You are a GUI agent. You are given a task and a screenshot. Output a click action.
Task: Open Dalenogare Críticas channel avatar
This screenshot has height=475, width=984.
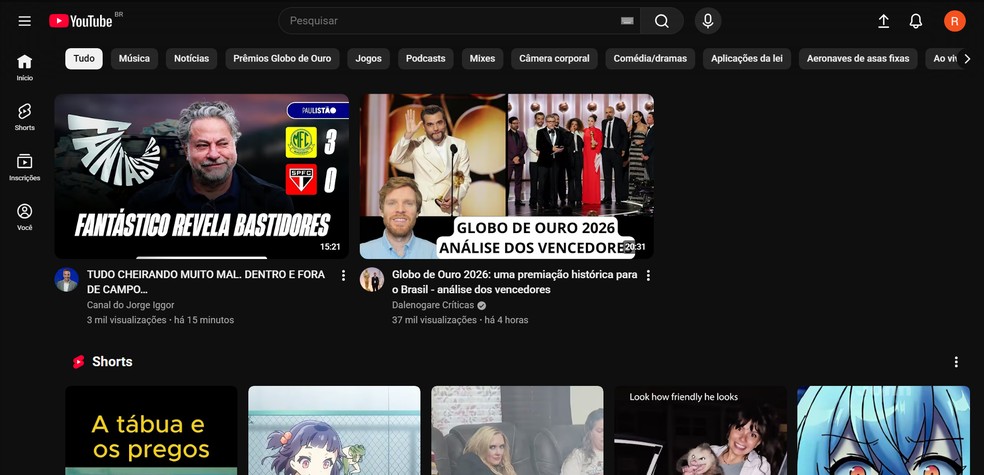coord(372,280)
